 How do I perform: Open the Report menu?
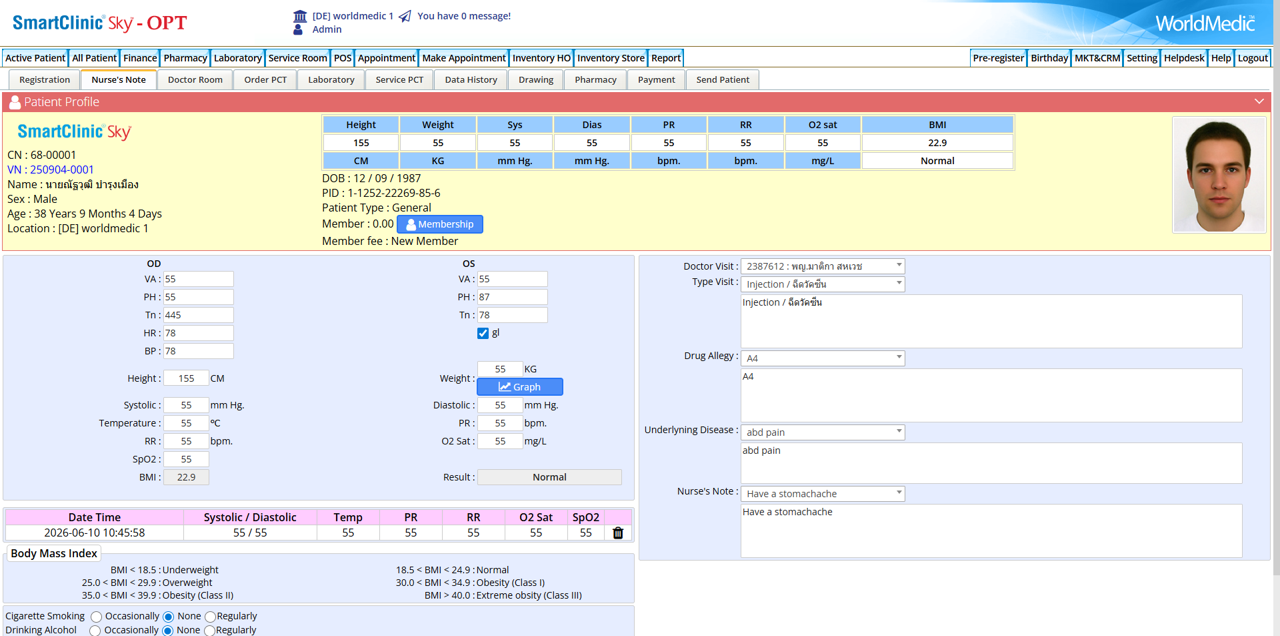coord(666,58)
